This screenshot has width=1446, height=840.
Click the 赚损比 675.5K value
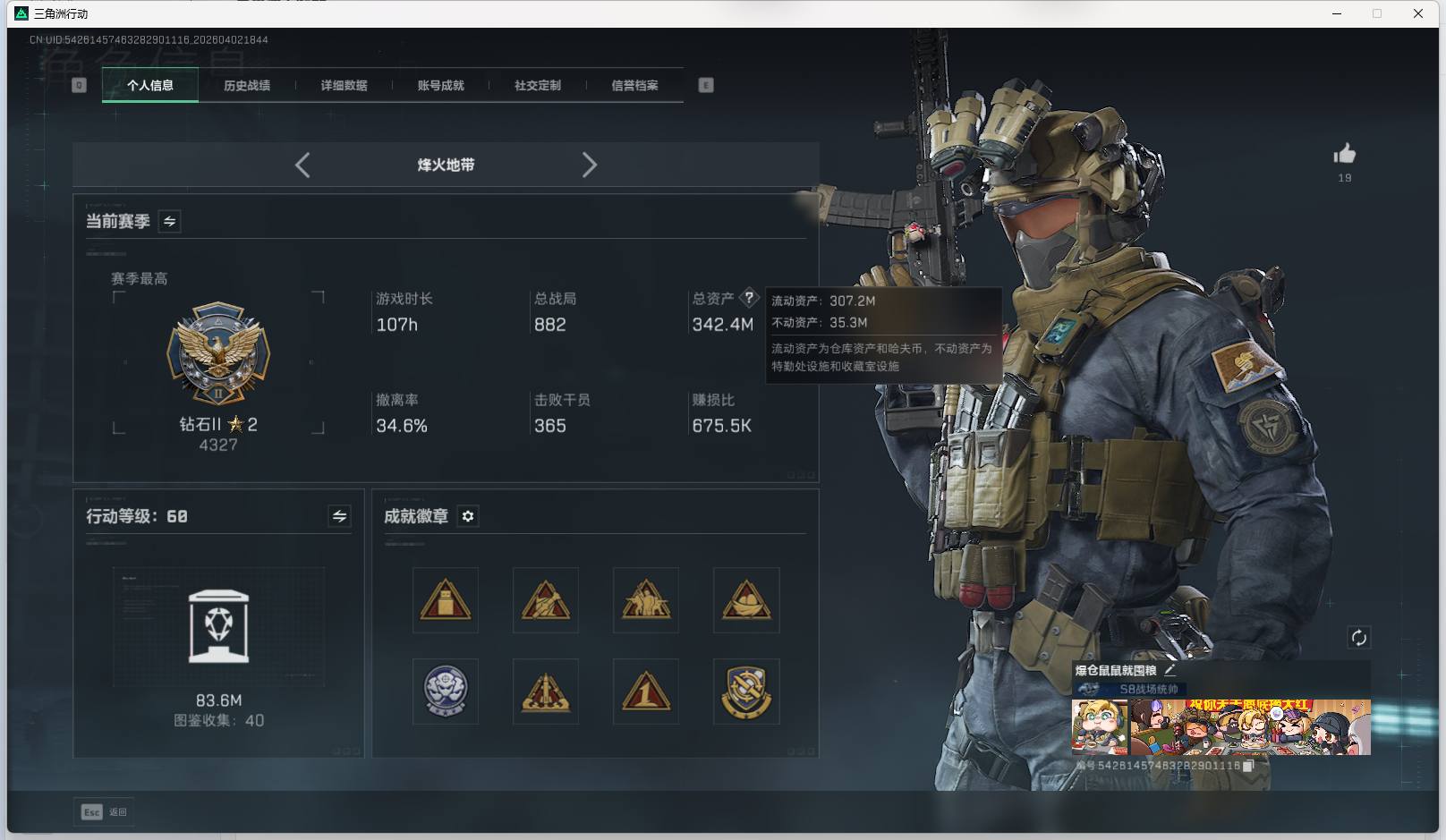click(722, 426)
